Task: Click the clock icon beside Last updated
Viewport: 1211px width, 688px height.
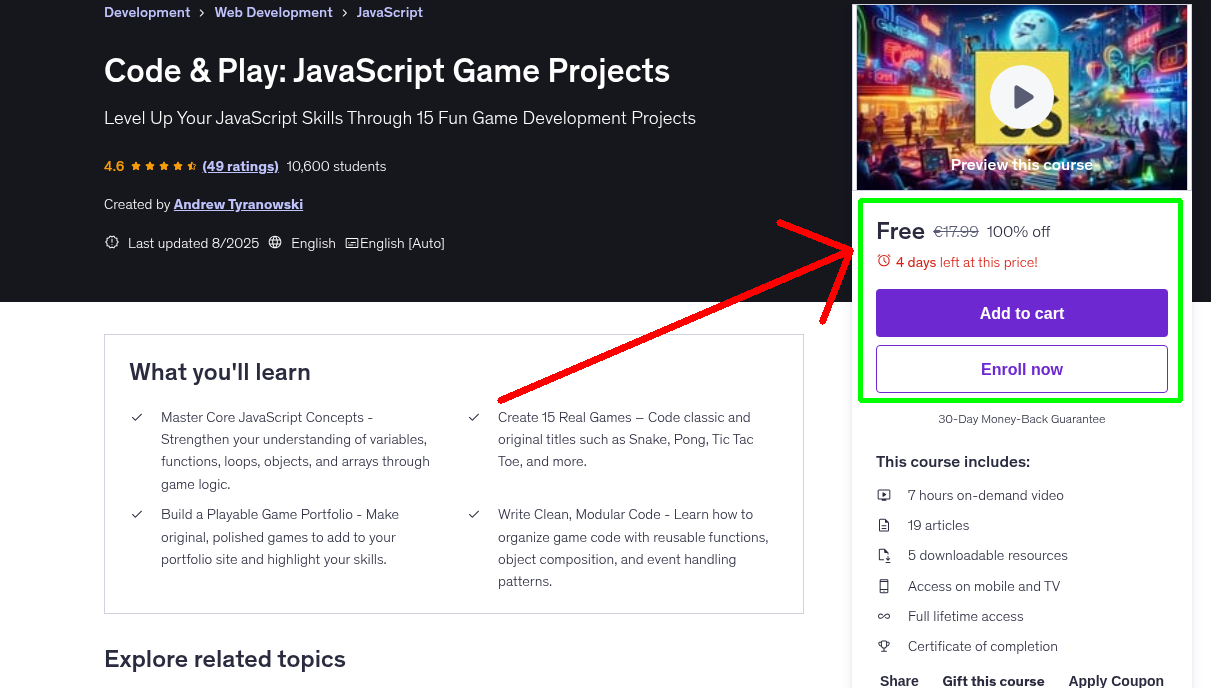Action: [x=111, y=242]
